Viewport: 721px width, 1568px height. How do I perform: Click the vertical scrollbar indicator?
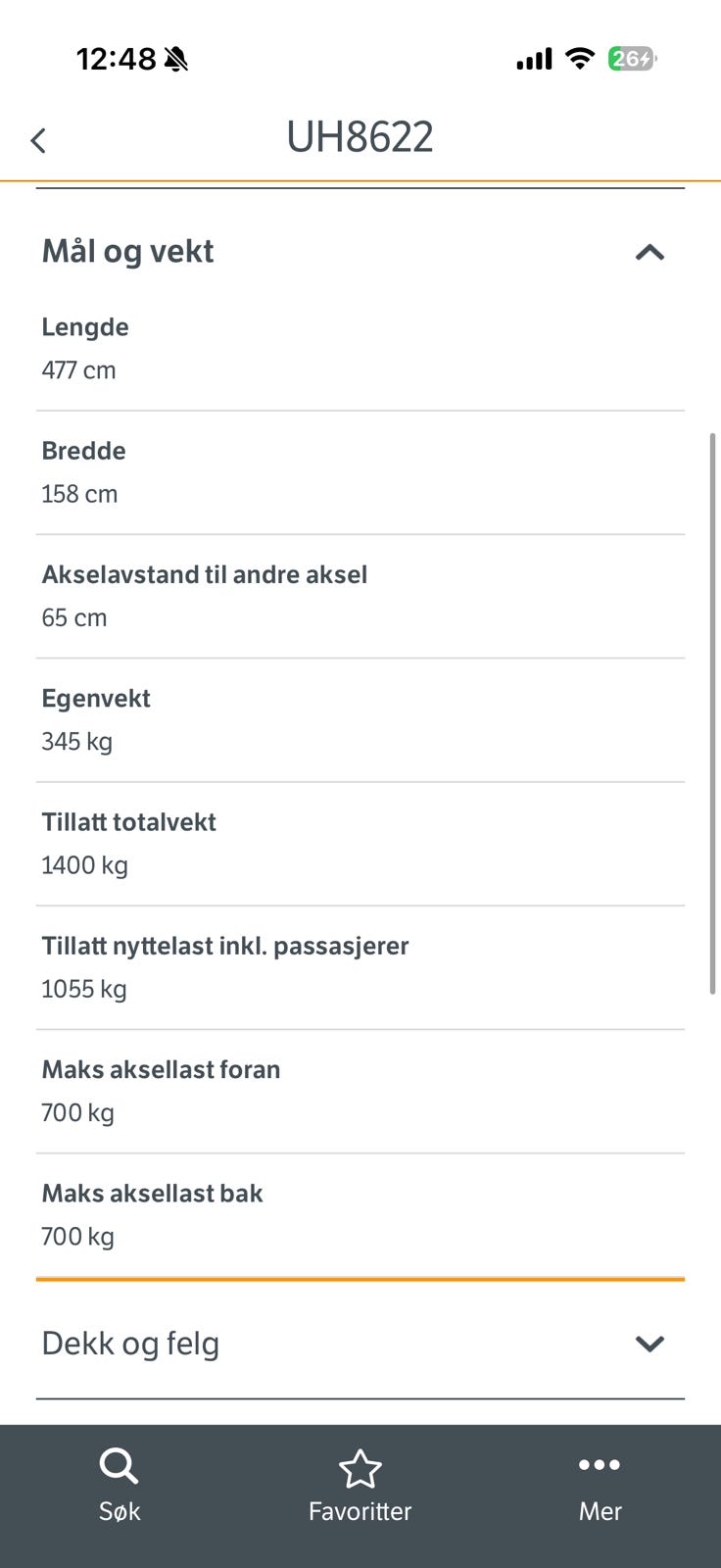tap(712, 713)
